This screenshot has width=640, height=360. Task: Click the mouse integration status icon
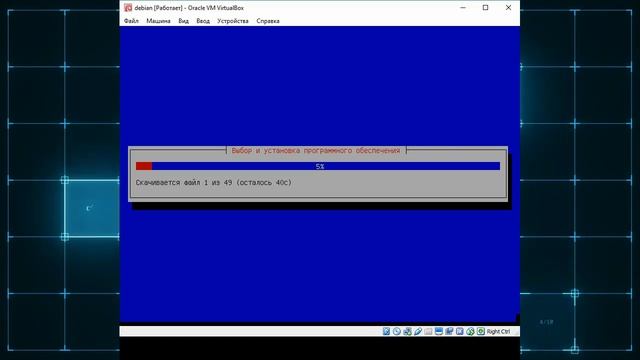(x=470, y=331)
